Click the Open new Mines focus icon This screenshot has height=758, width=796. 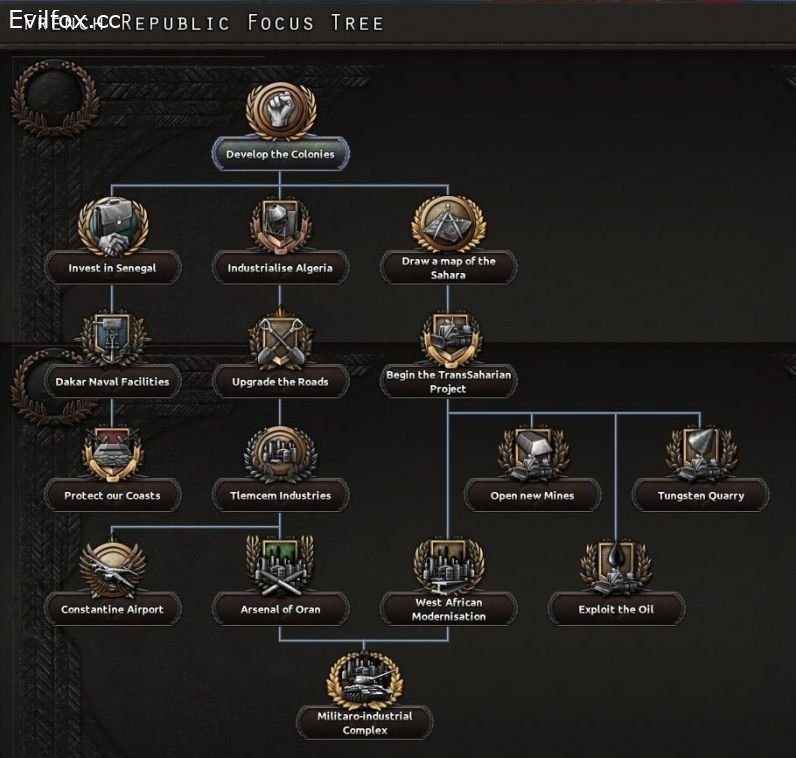point(532,452)
